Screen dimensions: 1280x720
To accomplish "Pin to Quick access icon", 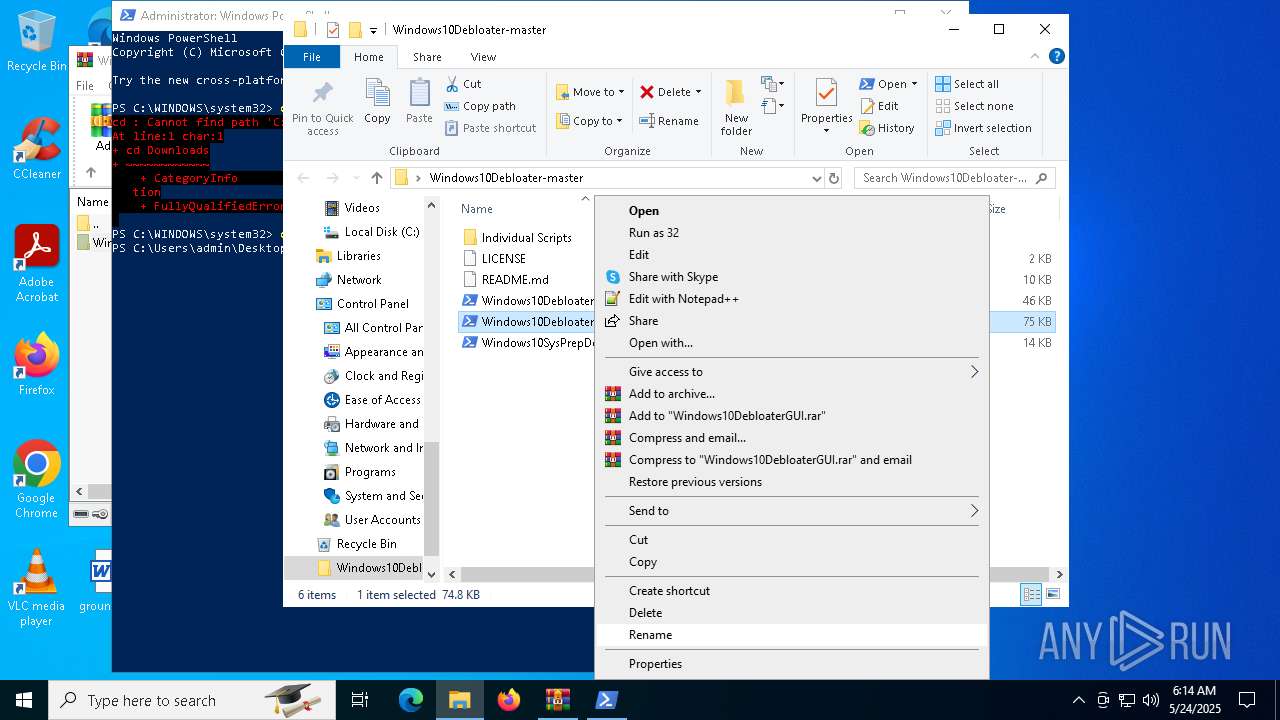I will 322,107.
